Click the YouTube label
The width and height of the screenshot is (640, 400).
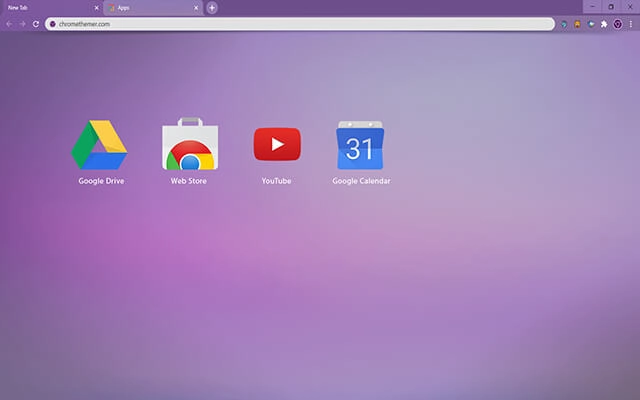tap(276, 181)
